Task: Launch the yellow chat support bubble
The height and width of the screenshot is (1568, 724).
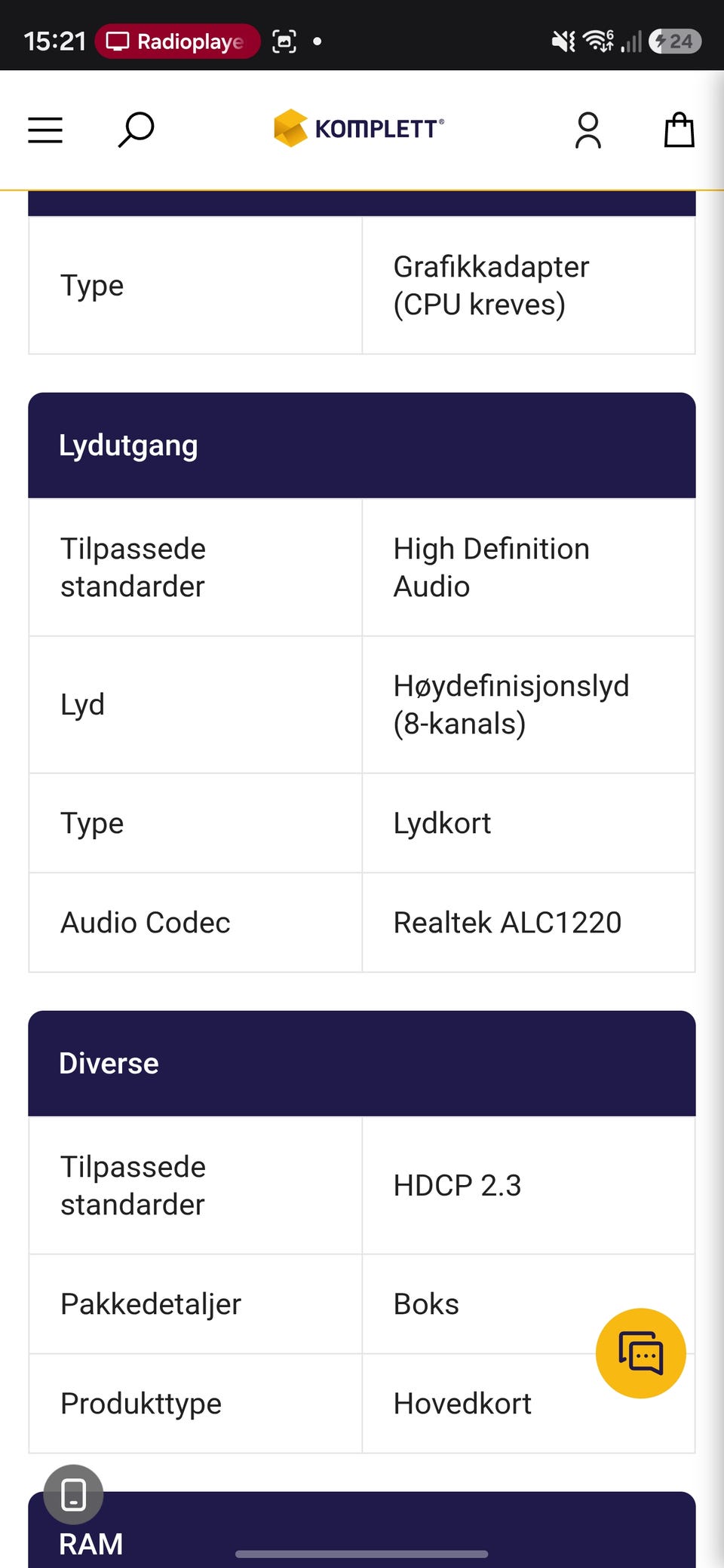Action: (641, 1353)
